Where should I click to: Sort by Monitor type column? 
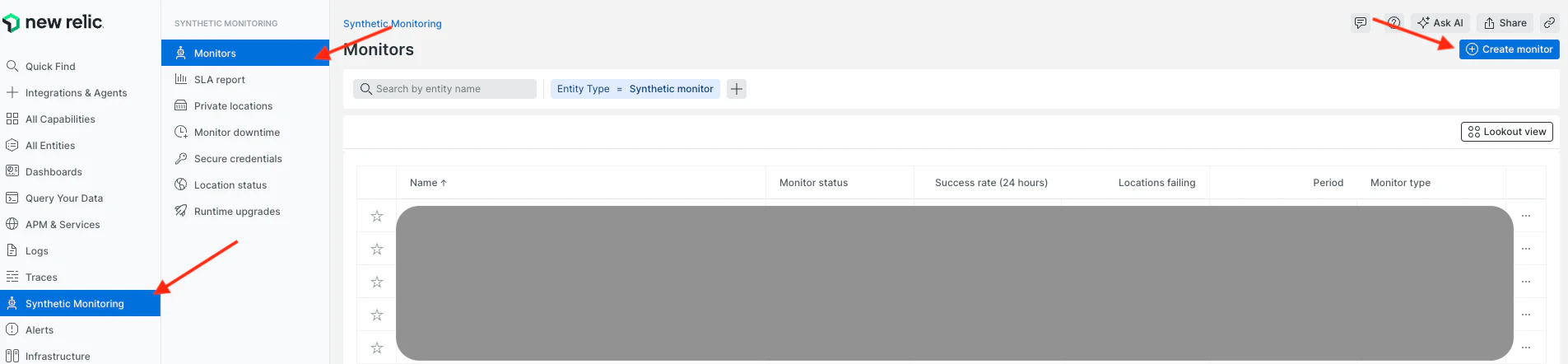[1400, 183]
